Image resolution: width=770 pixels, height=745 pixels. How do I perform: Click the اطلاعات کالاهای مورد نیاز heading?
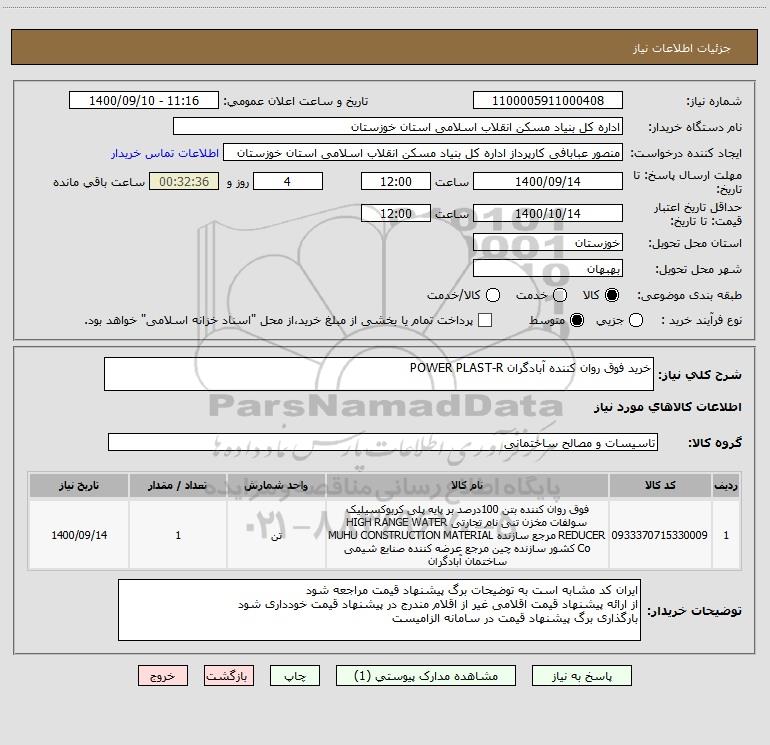click(667, 407)
